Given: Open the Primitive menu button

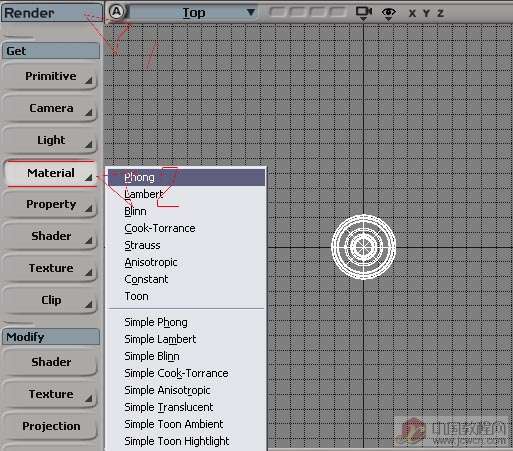Looking at the screenshot, I should point(50,76).
